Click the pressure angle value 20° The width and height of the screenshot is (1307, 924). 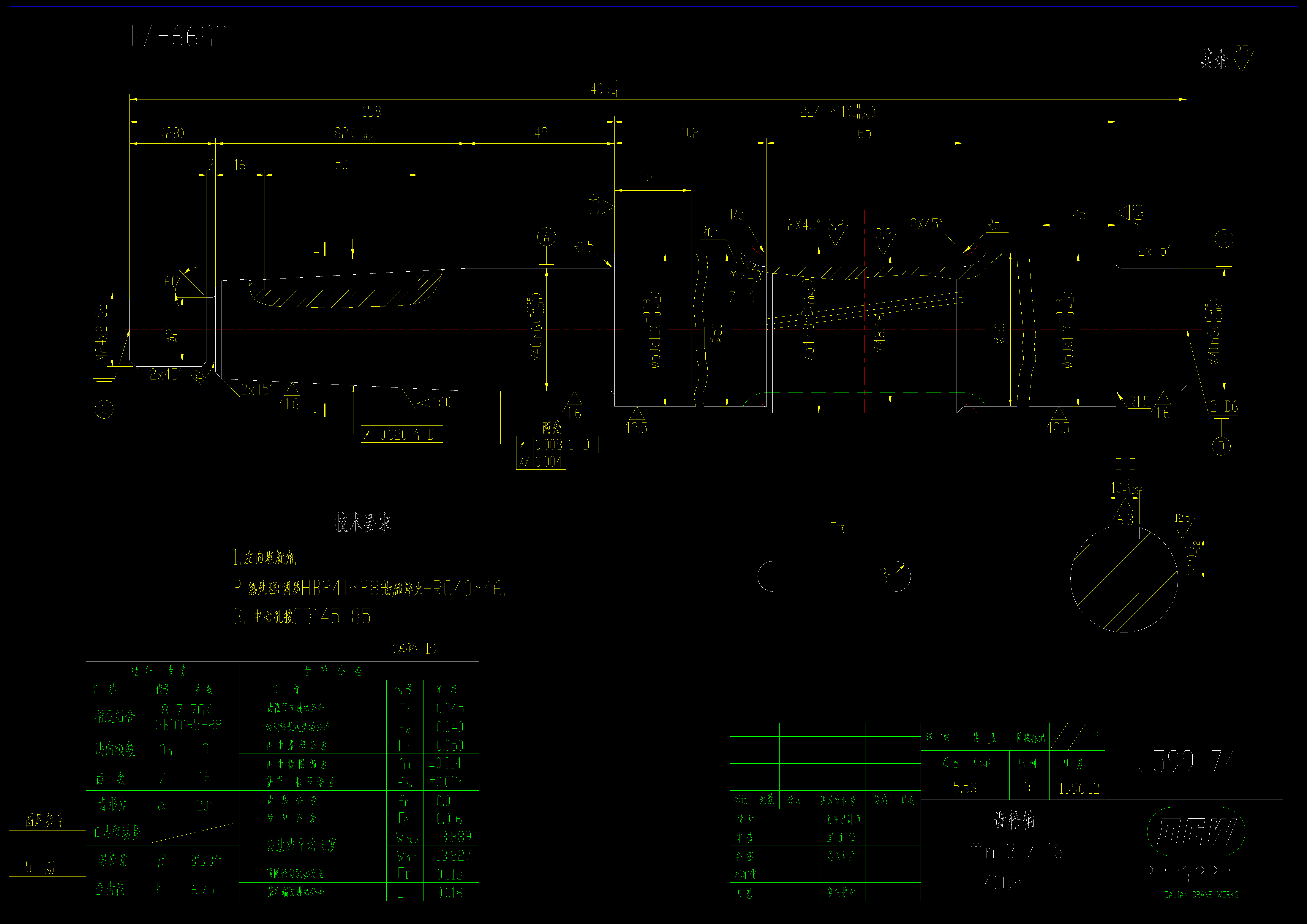(204, 806)
